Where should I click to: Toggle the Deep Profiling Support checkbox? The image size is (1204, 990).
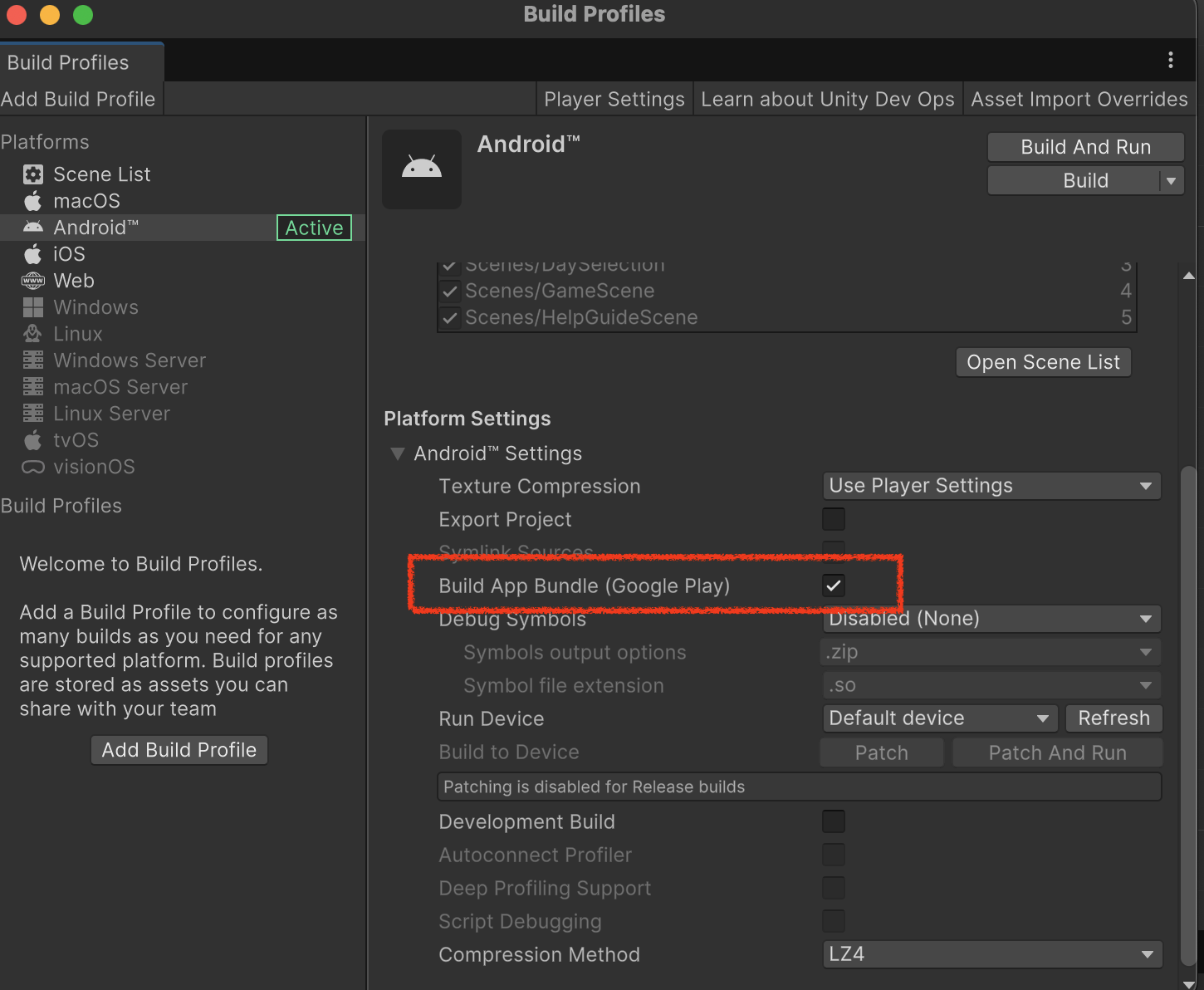tap(834, 888)
